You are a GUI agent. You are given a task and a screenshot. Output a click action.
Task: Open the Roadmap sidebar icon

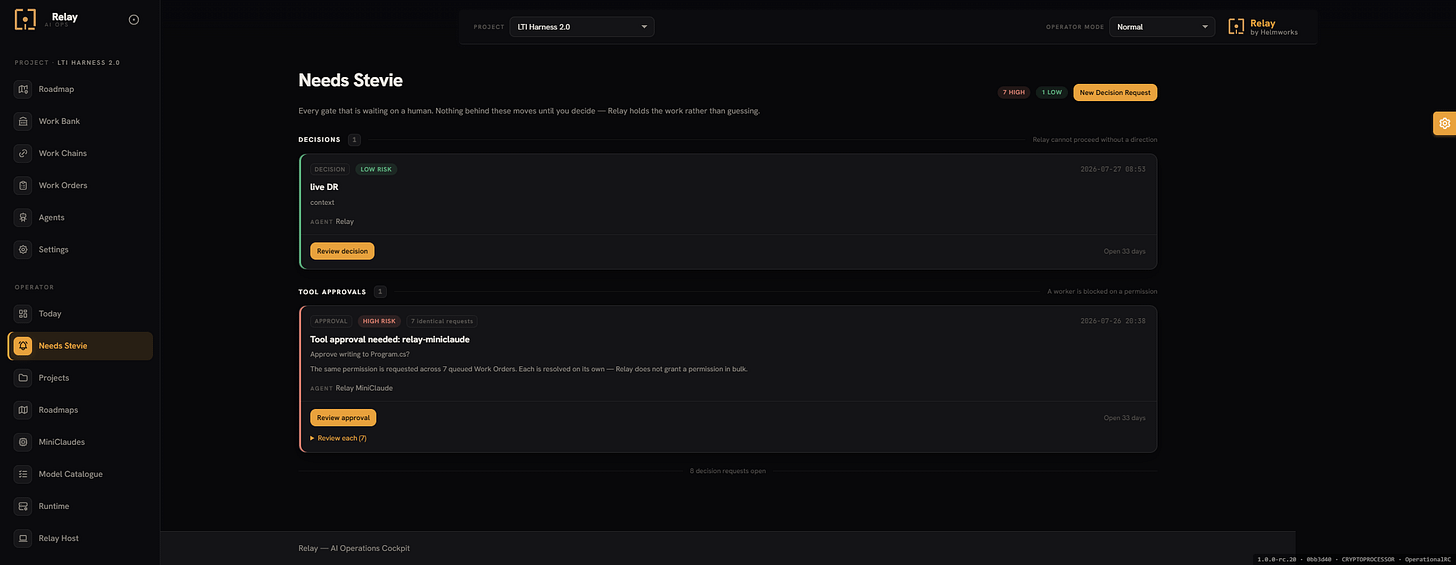pos(23,89)
